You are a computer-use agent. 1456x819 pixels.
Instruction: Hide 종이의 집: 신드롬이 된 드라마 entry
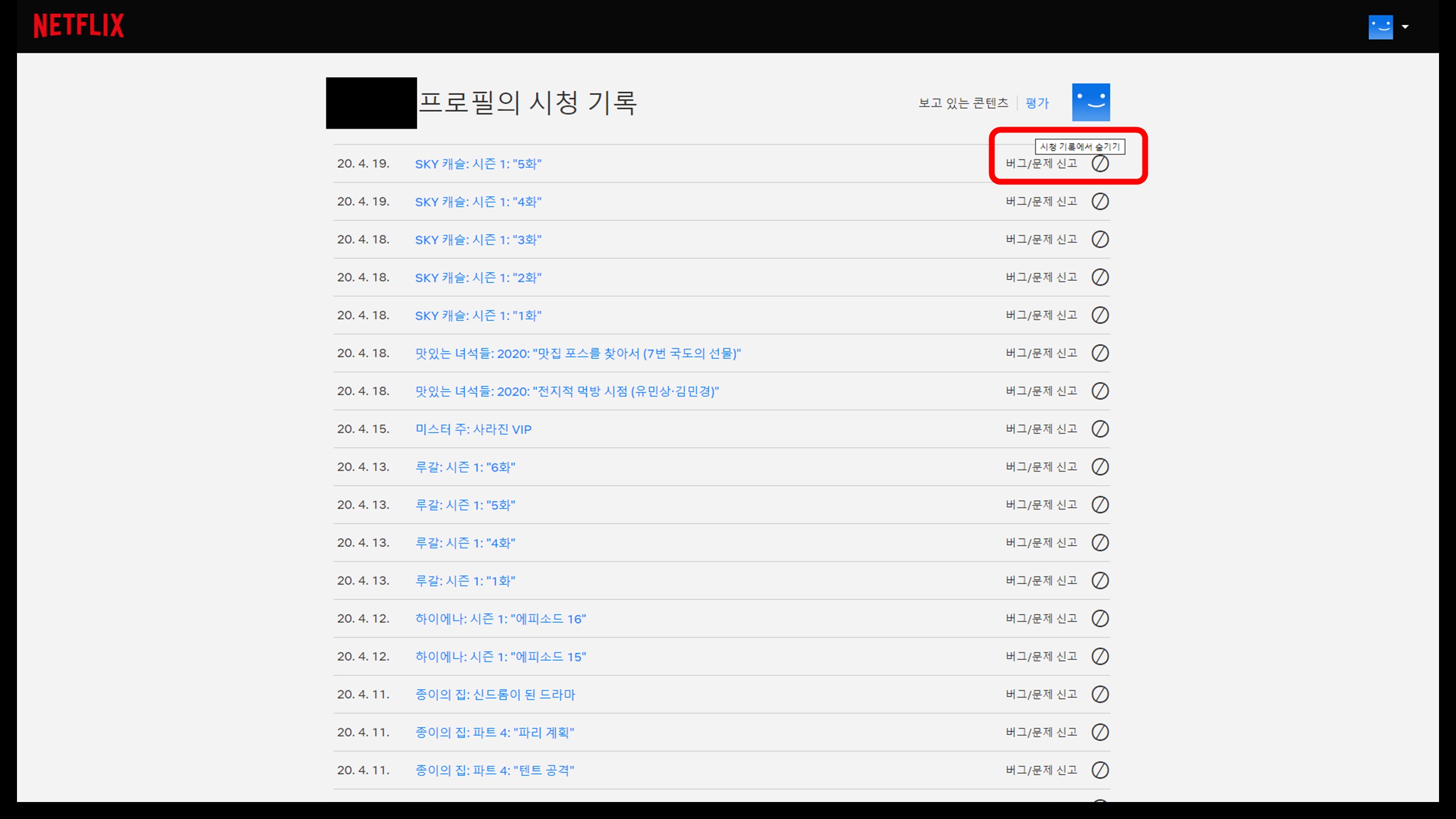click(1099, 694)
